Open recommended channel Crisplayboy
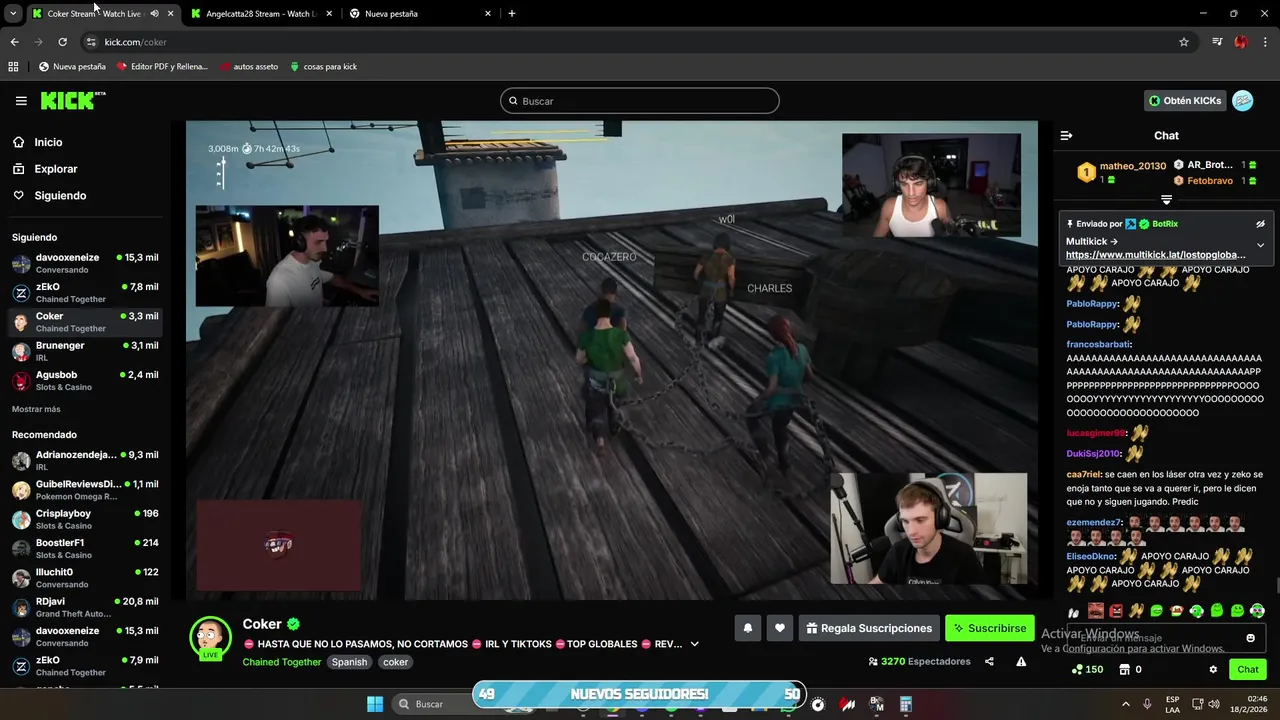This screenshot has width=1280, height=720. click(x=85, y=519)
